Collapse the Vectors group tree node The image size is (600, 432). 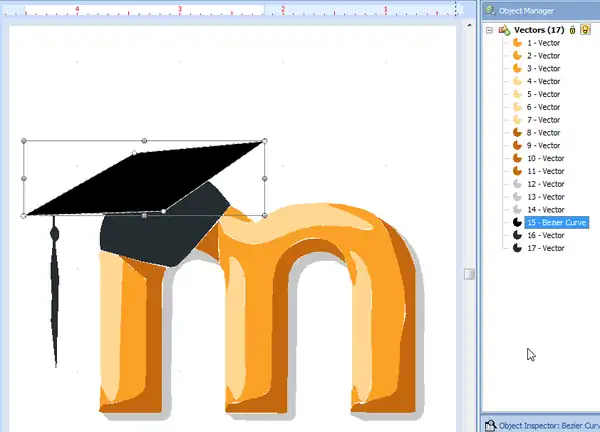coord(490,30)
